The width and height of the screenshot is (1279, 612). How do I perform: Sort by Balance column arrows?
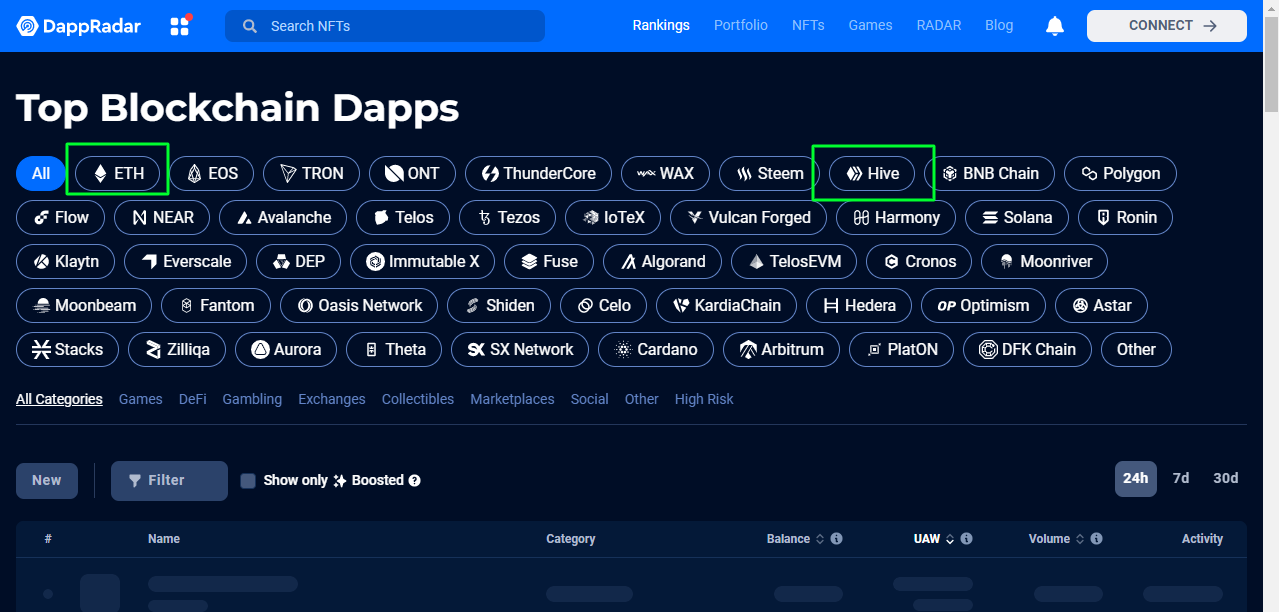point(820,539)
